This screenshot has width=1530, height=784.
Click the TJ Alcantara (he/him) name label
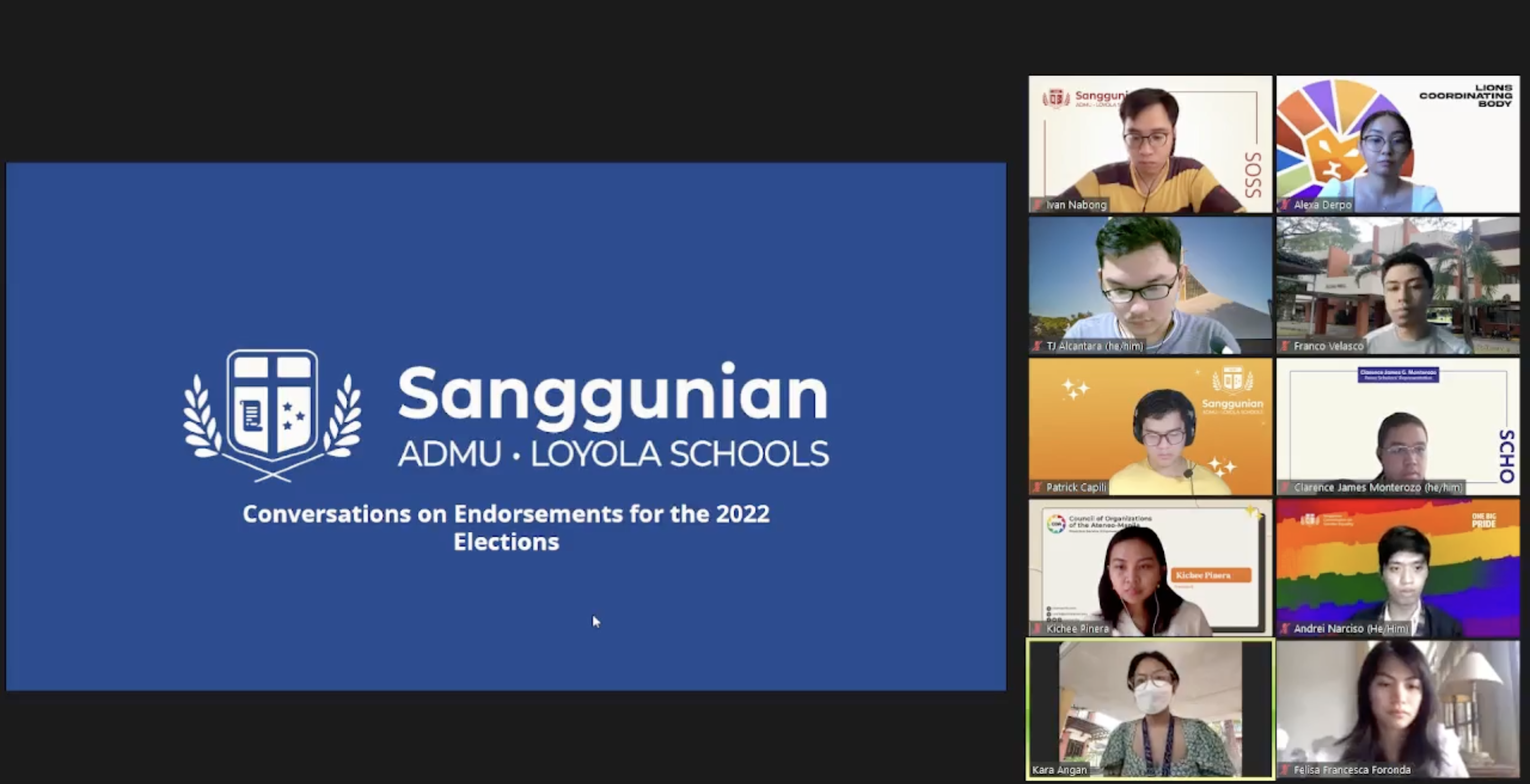(1094, 346)
